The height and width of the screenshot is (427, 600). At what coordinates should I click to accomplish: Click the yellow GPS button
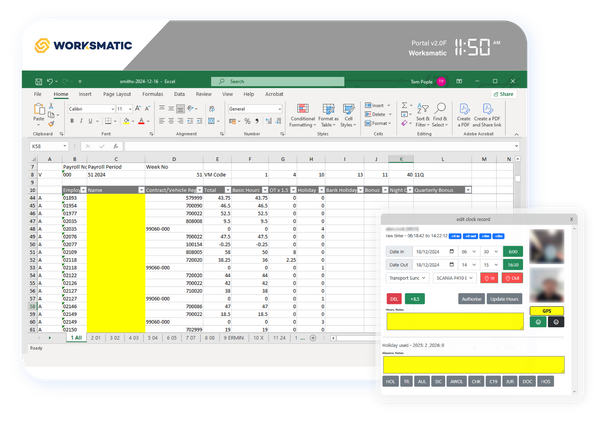click(547, 311)
